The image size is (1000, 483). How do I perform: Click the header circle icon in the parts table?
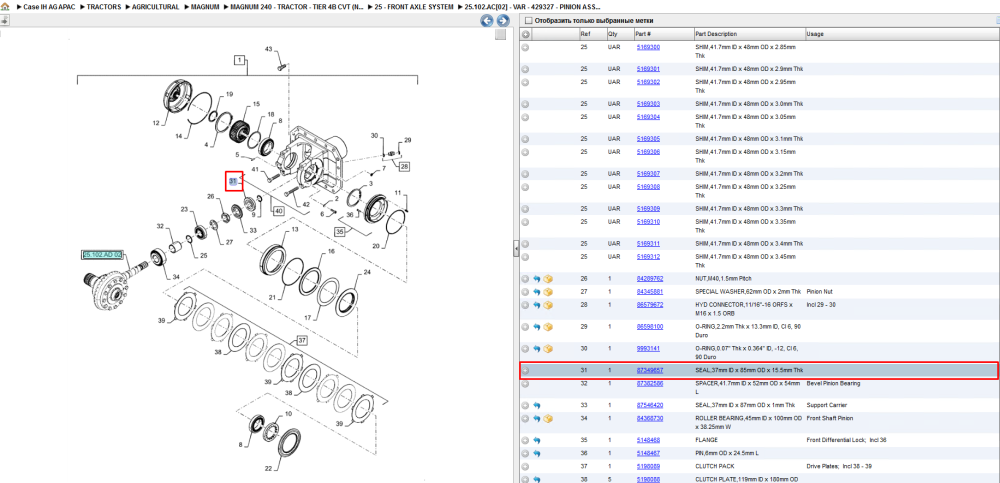[x=526, y=34]
